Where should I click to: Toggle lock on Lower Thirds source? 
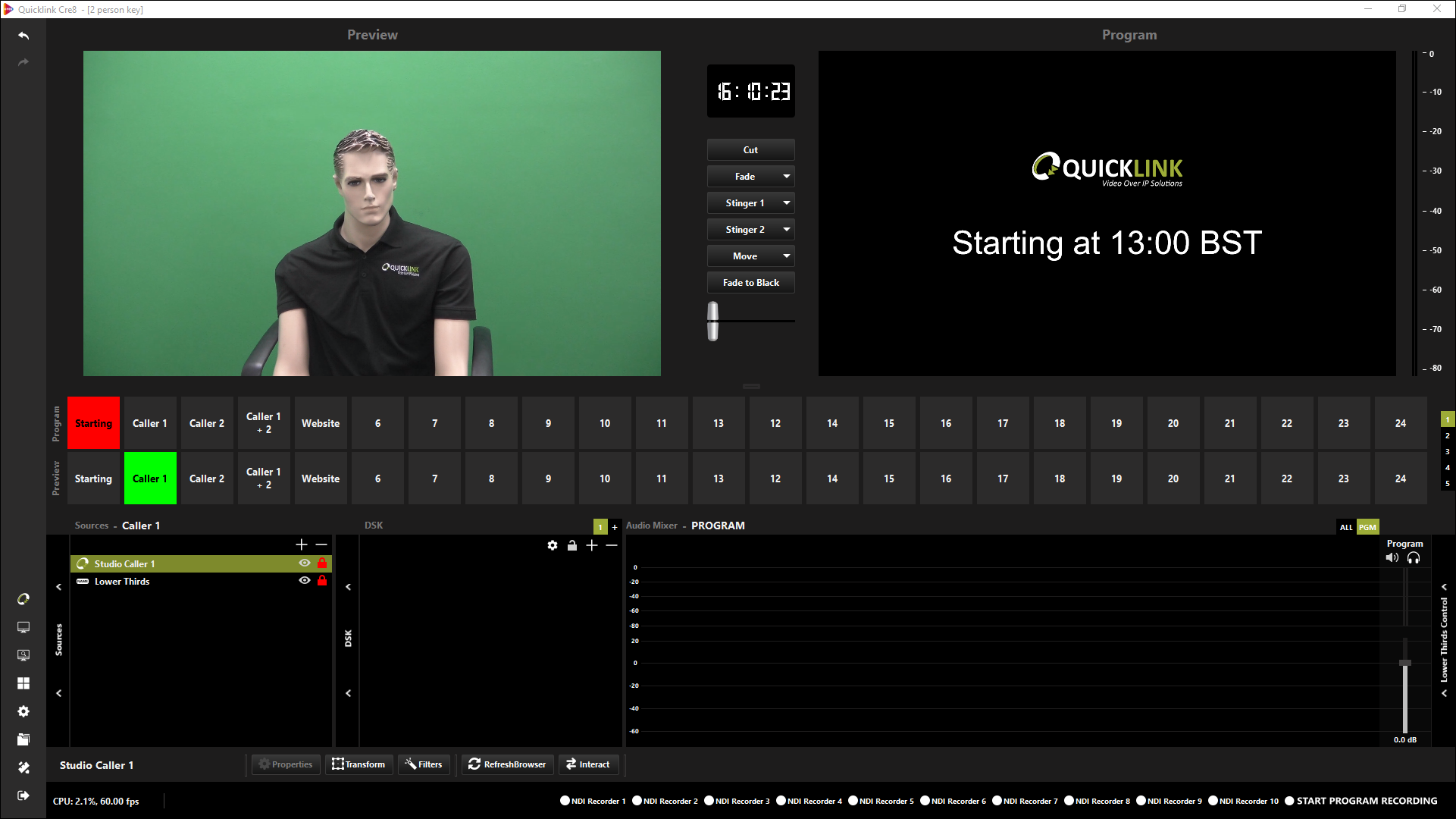click(x=322, y=581)
